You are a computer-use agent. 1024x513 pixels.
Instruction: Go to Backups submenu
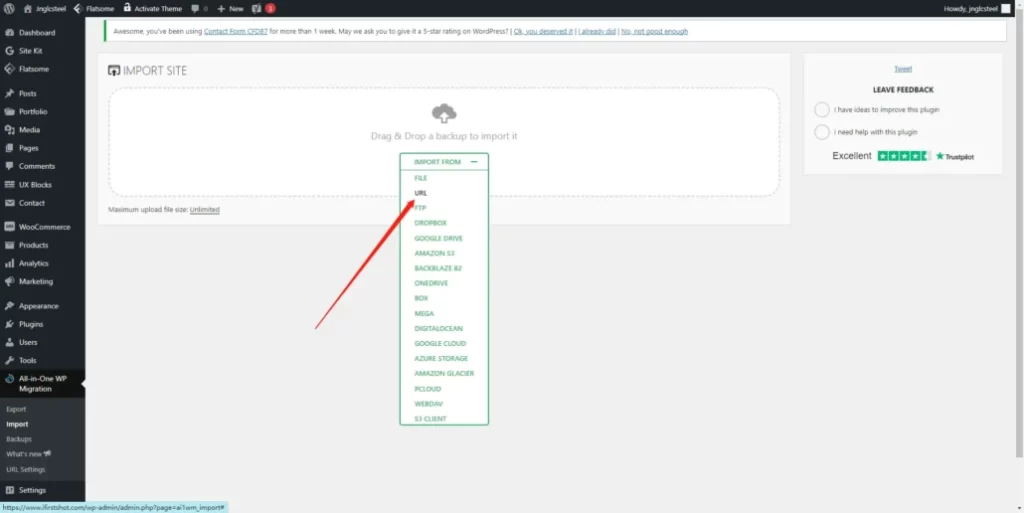pos(19,439)
